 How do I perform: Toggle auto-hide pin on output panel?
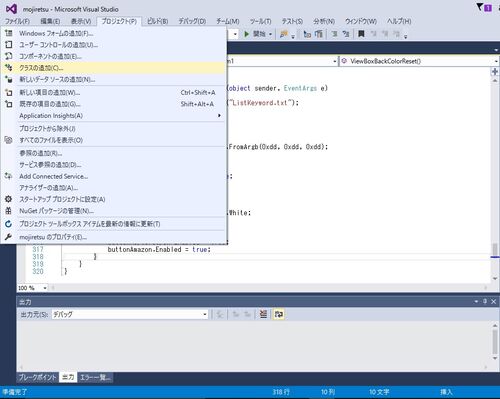click(485, 302)
